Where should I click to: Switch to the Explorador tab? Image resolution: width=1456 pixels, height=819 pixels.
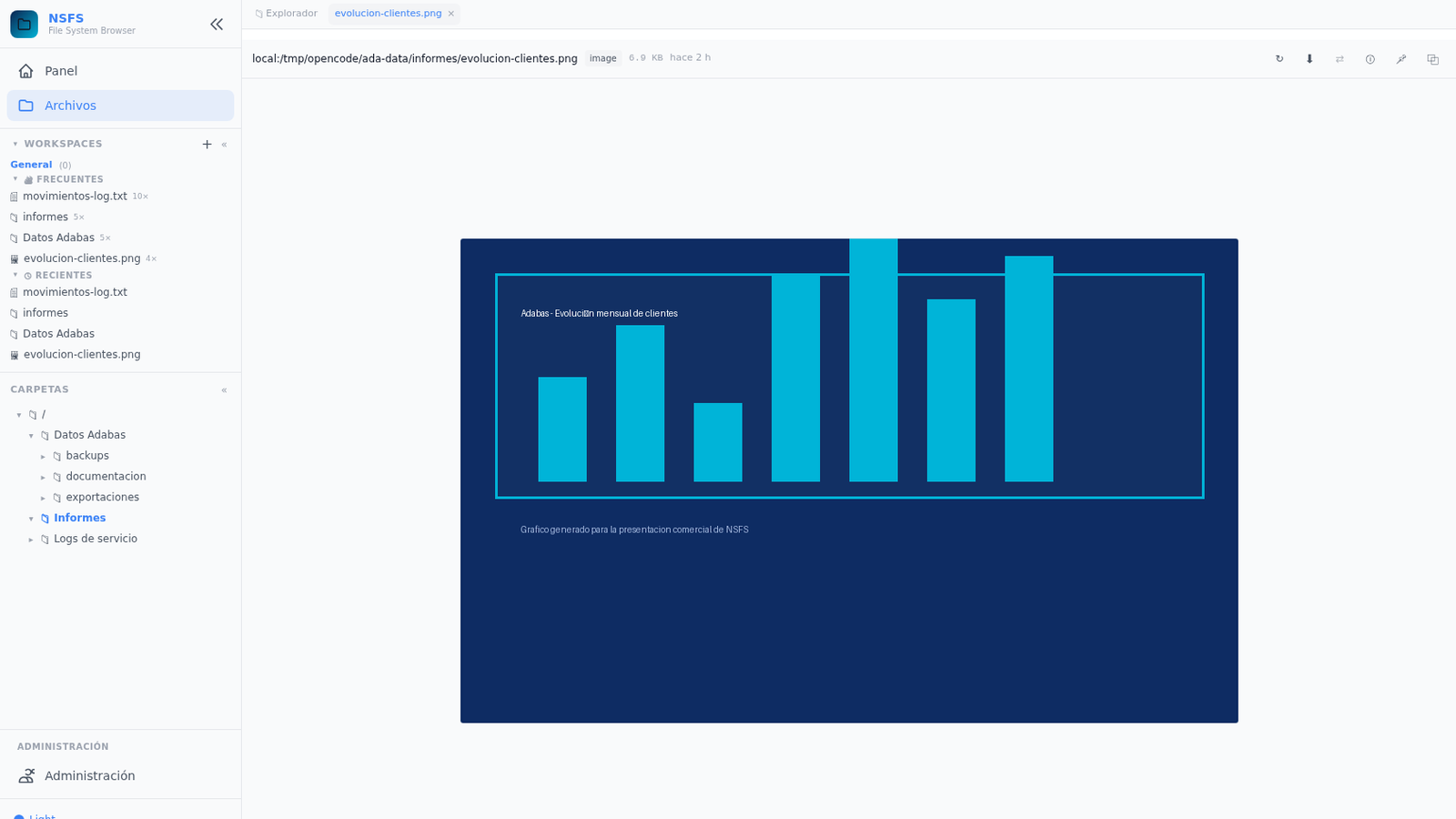287,14
